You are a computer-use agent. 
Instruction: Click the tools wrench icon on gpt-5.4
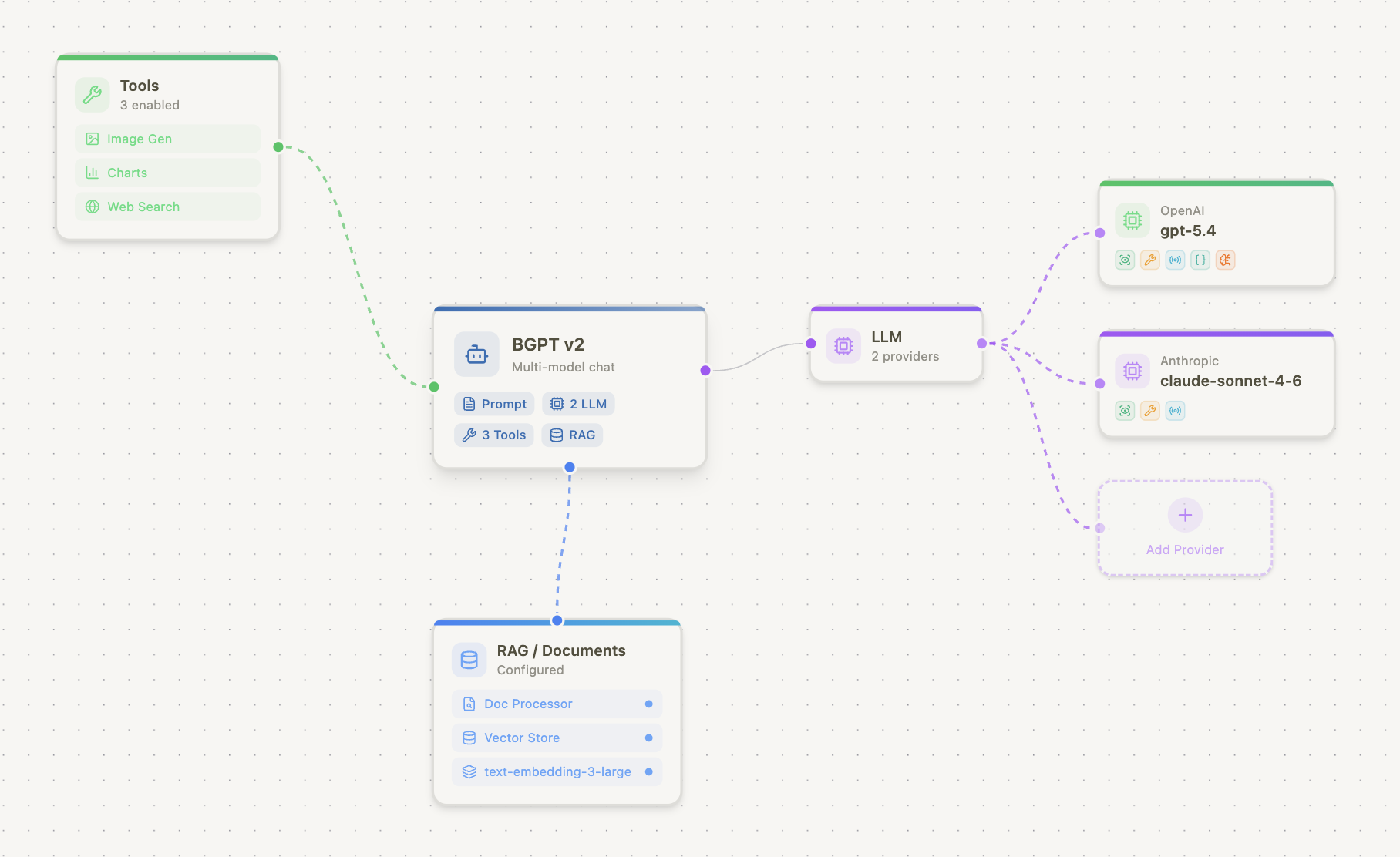[x=1150, y=260]
